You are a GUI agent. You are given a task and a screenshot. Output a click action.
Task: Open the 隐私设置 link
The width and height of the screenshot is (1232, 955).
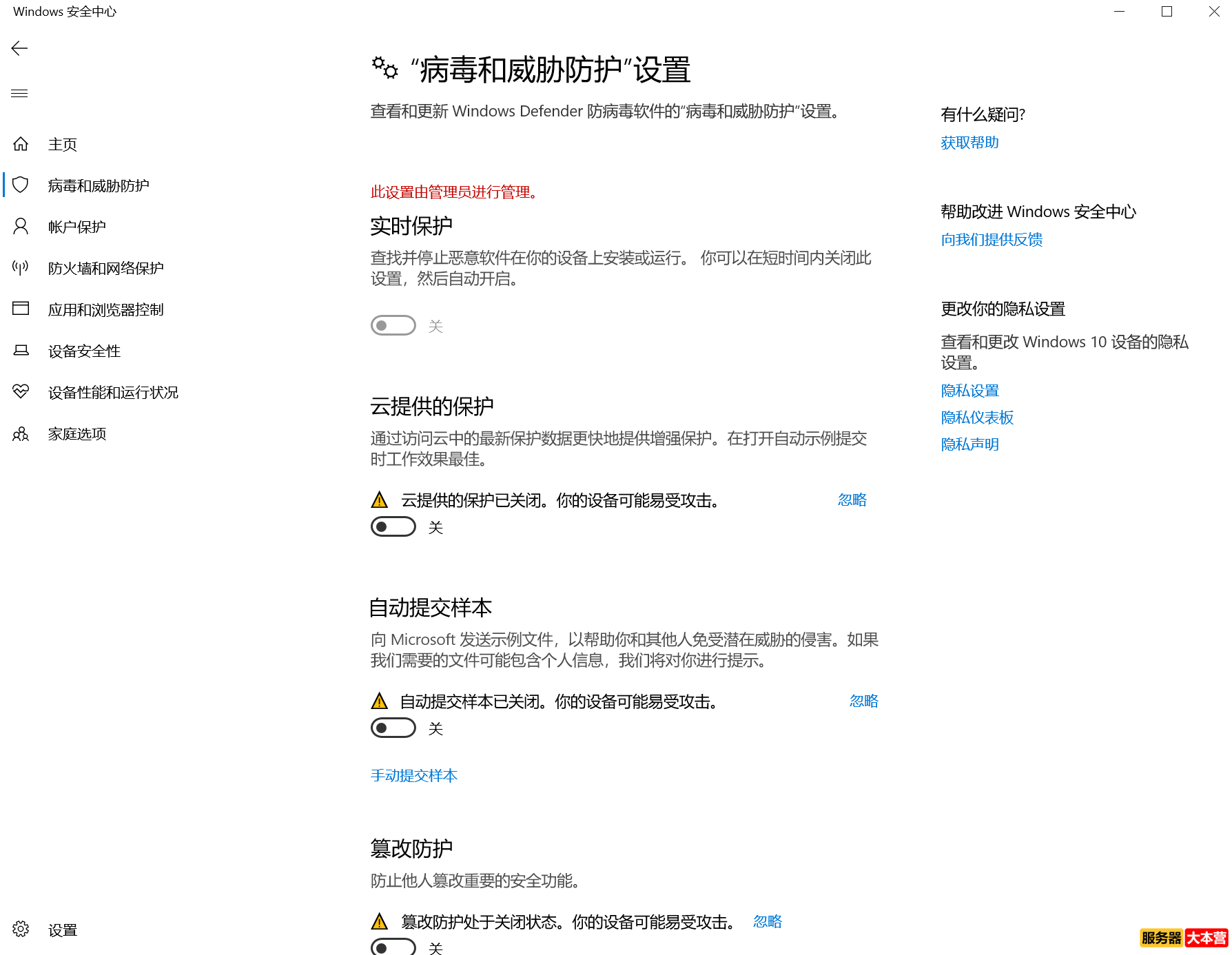click(970, 391)
